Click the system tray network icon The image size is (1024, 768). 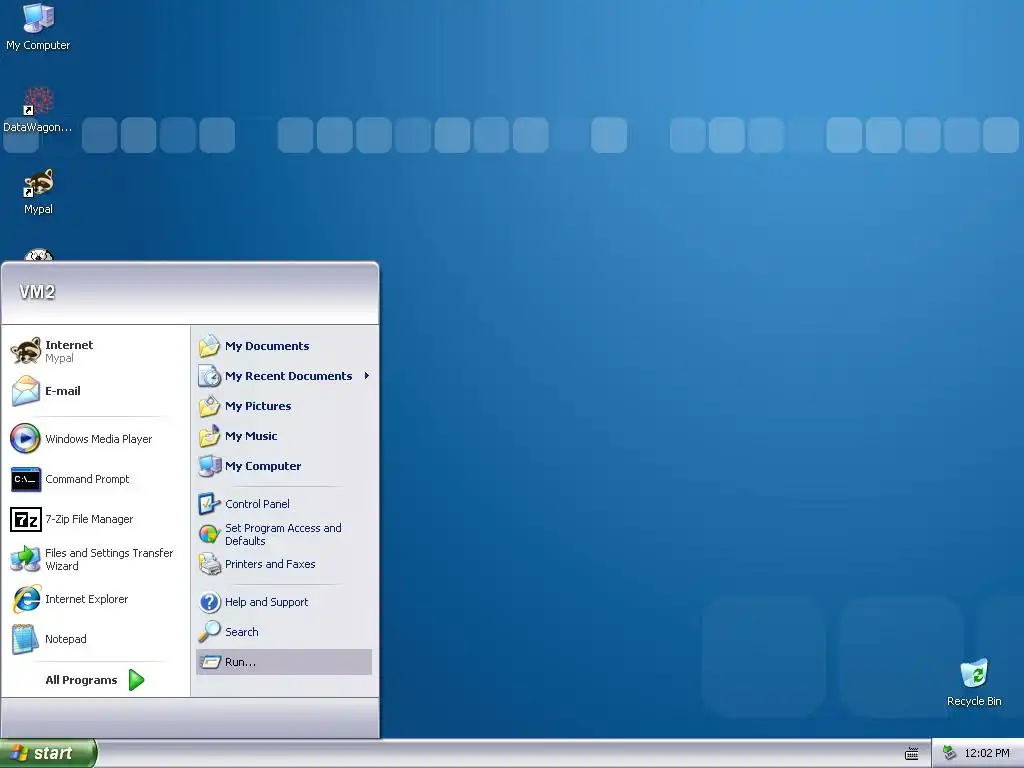point(949,754)
